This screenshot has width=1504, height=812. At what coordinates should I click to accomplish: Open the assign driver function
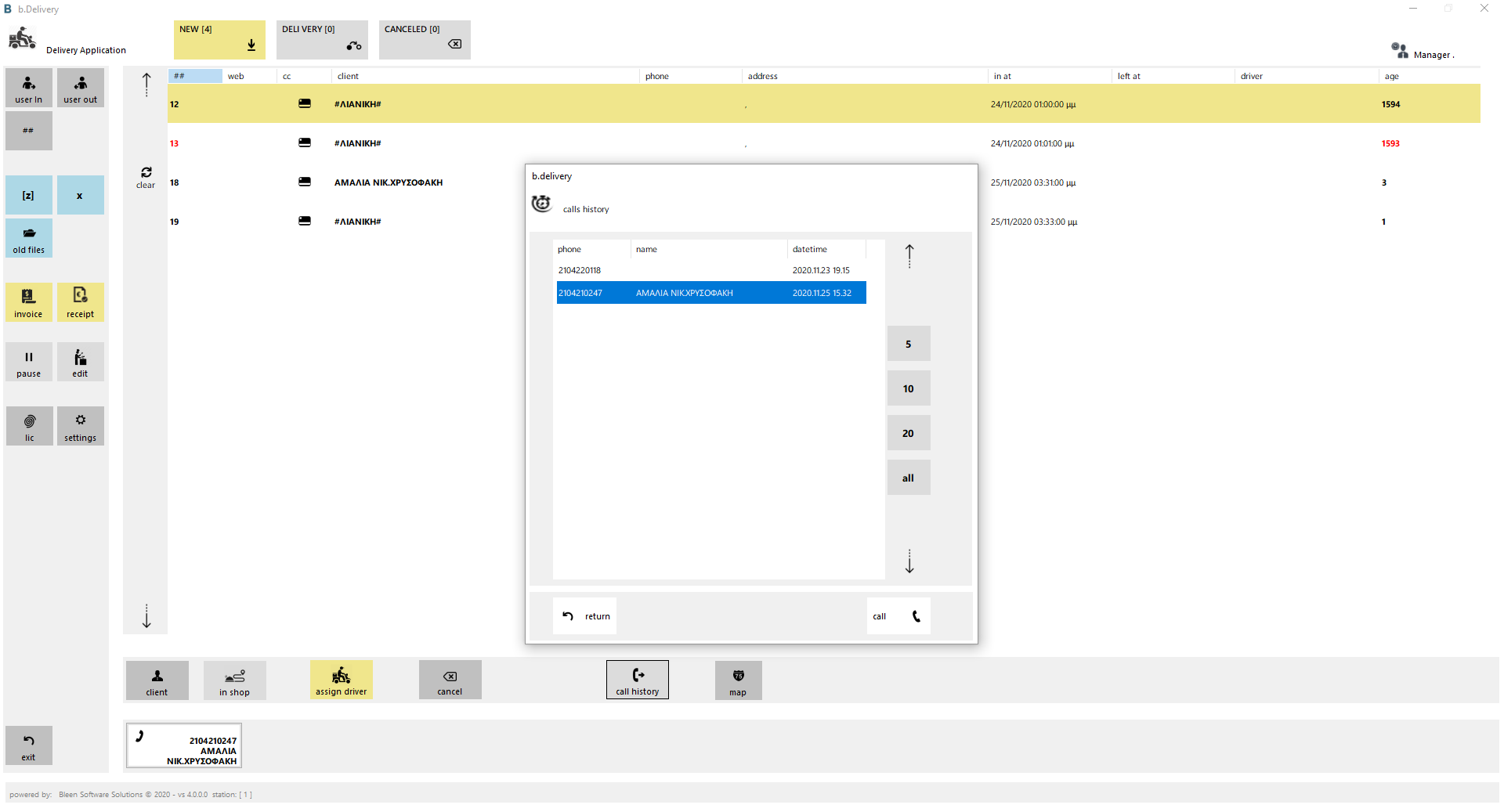[x=341, y=680]
